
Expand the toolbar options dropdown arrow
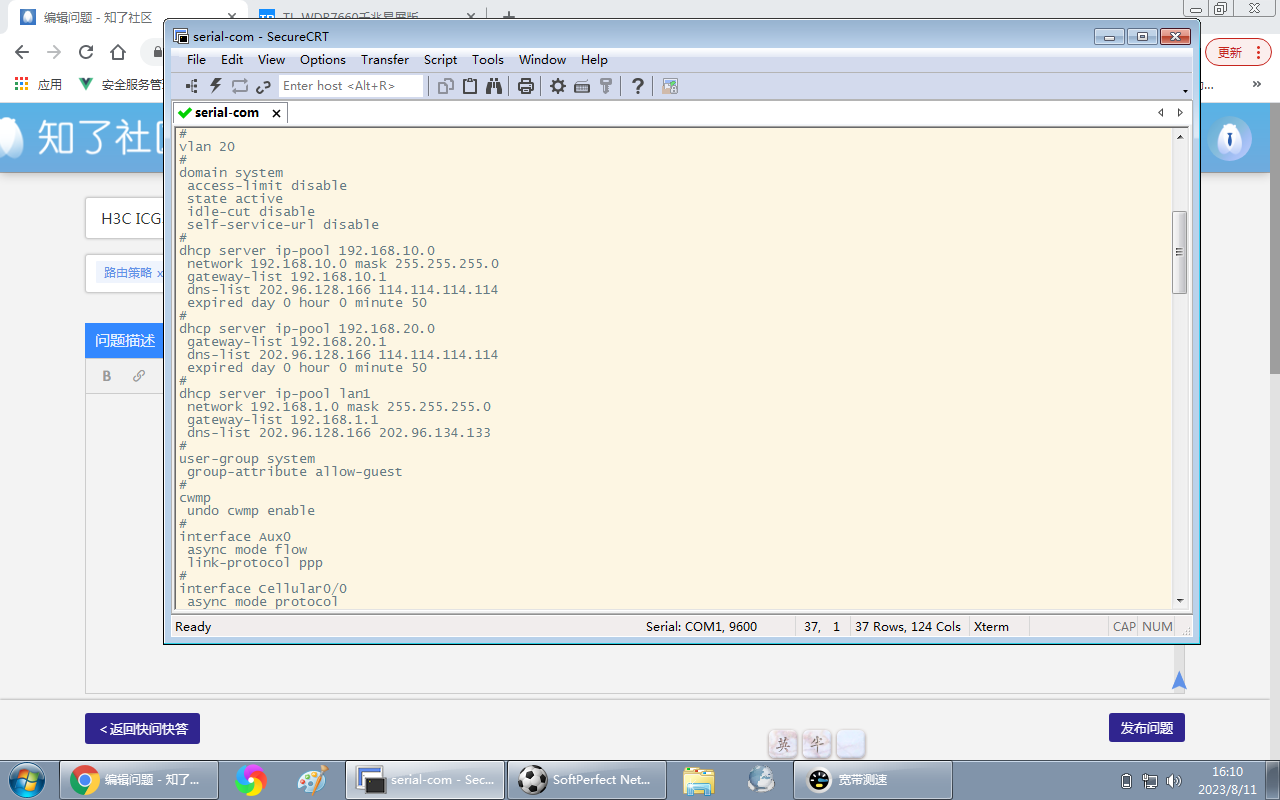[1186, 90]
